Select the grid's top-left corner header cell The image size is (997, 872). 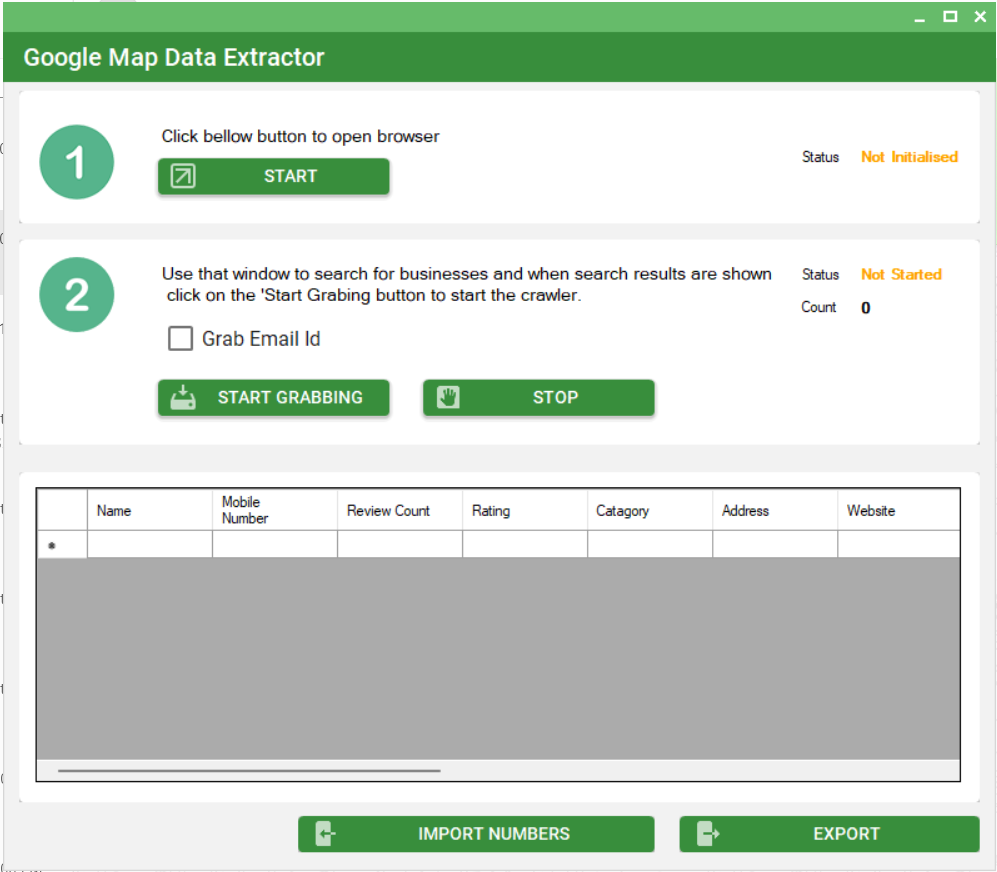point(62,510)
